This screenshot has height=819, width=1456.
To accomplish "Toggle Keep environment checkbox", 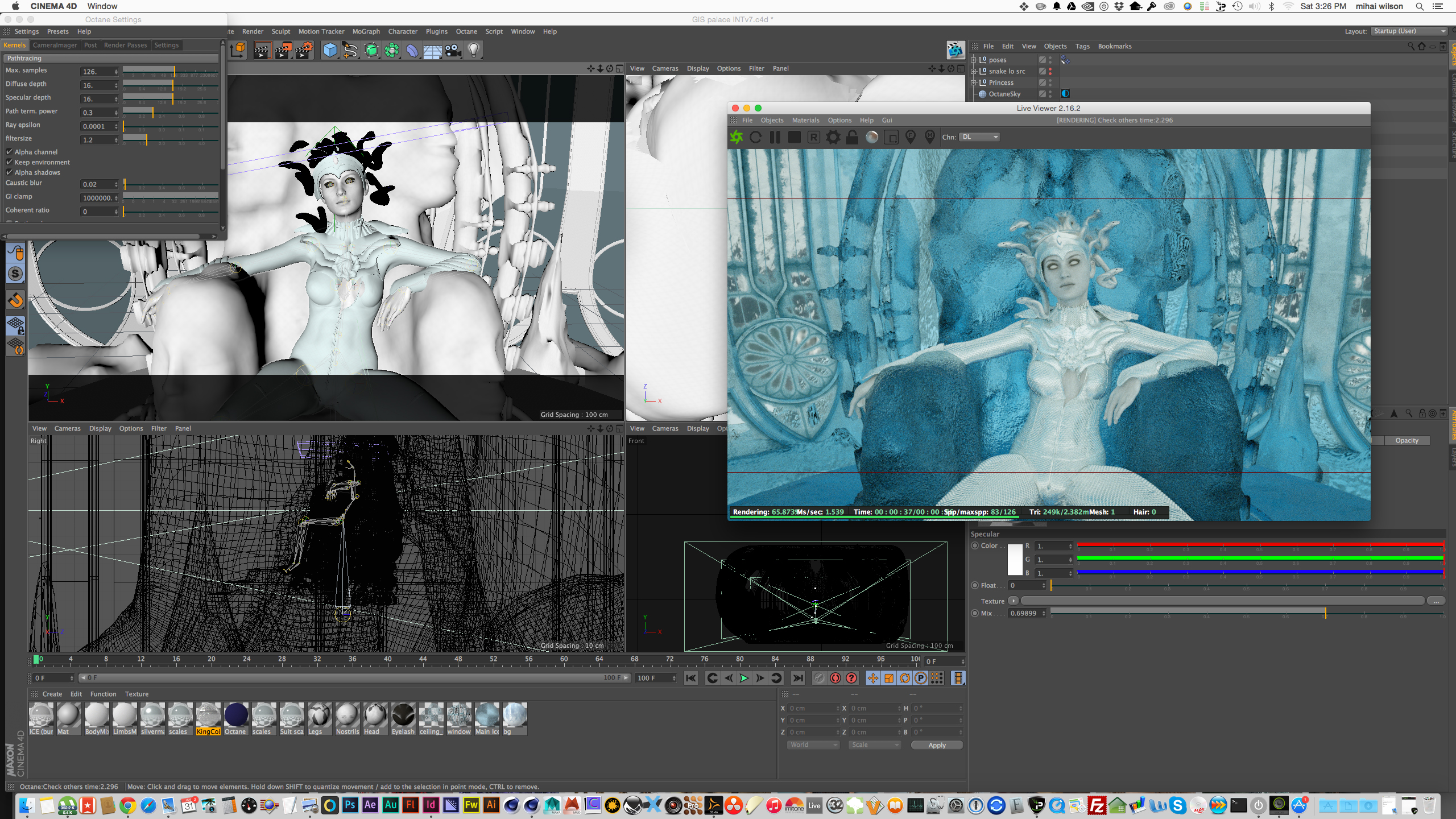I will (x=10, y=162).
